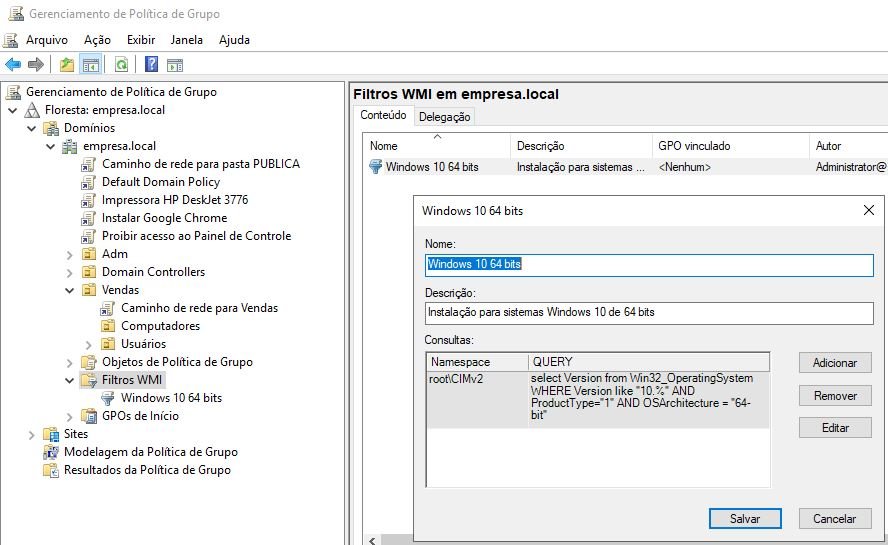The width and height of the screenshot is (888, 545).
Task: Close the Windows 10 64 bits dialog
Action: (x=869, y=210)
